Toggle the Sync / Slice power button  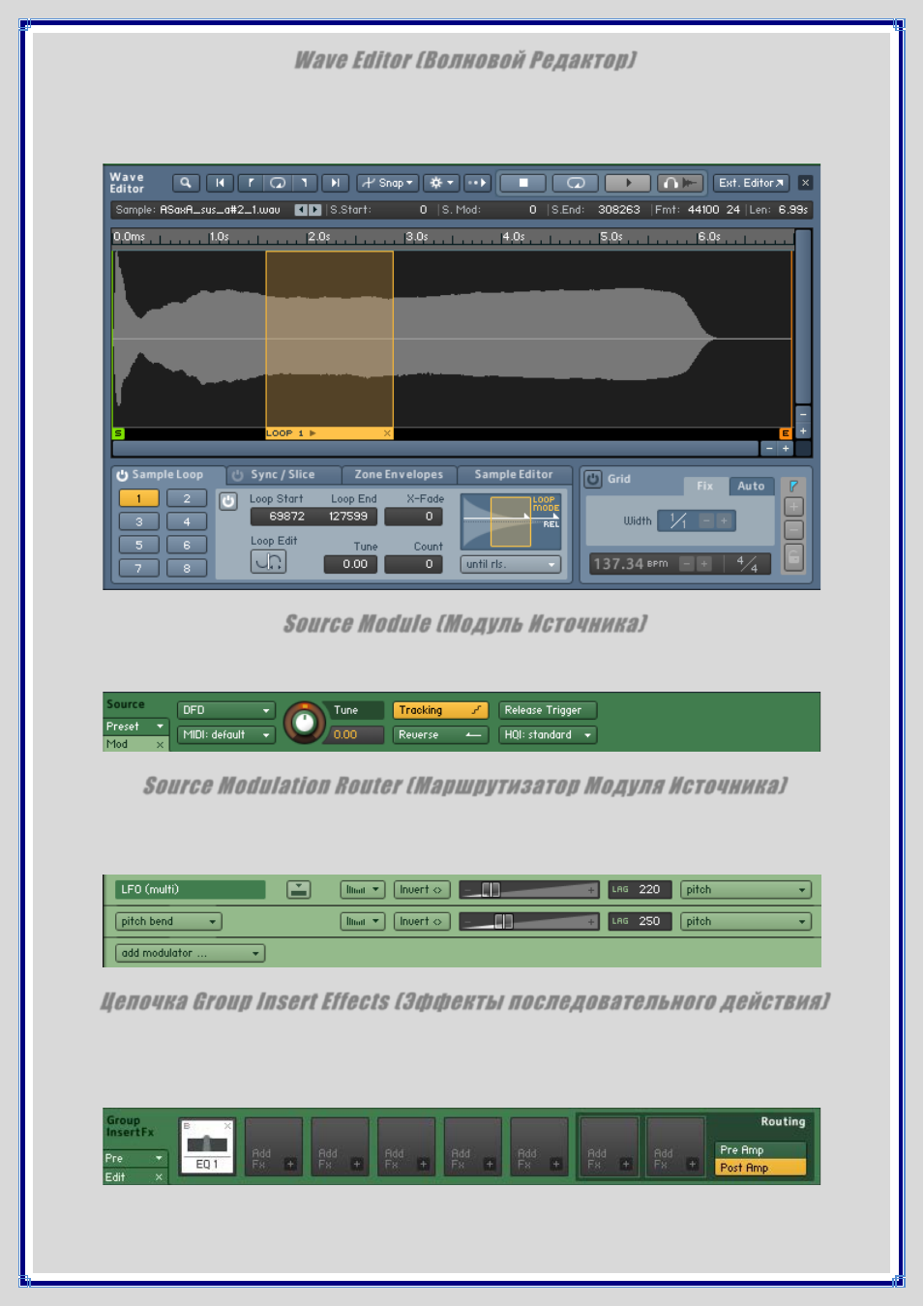pyautogui.click(x=237, y=475)
